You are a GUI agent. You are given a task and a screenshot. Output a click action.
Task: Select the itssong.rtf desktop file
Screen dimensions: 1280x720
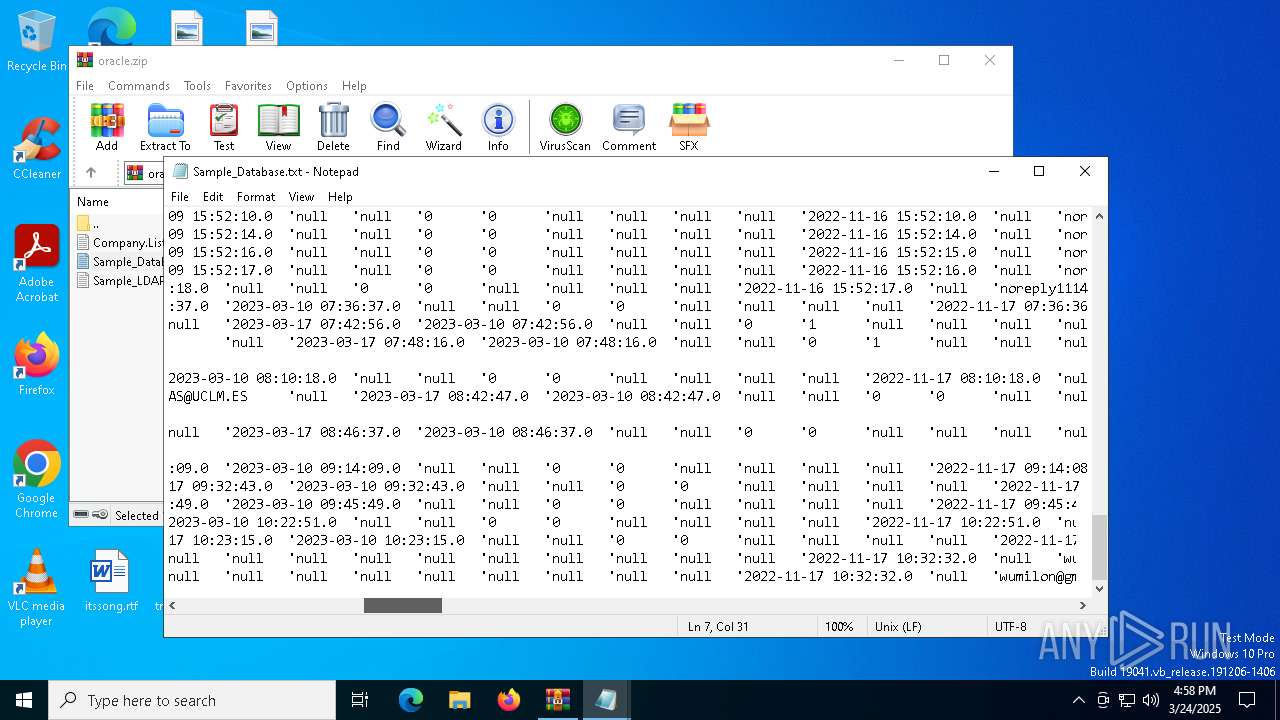pyautogui.click(x=110, y=581)
